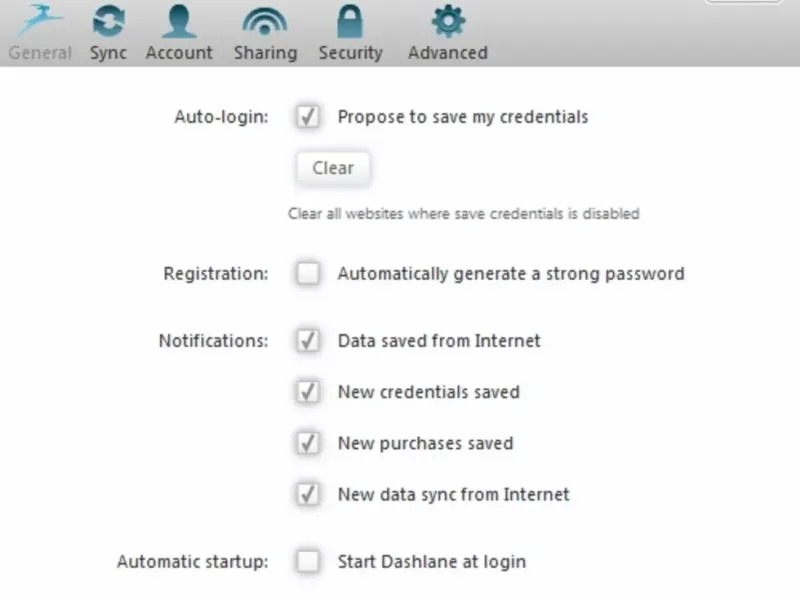Uncheck New data sync from Internet
This screenshot has width=800, height=600.
tap(308, 494)
